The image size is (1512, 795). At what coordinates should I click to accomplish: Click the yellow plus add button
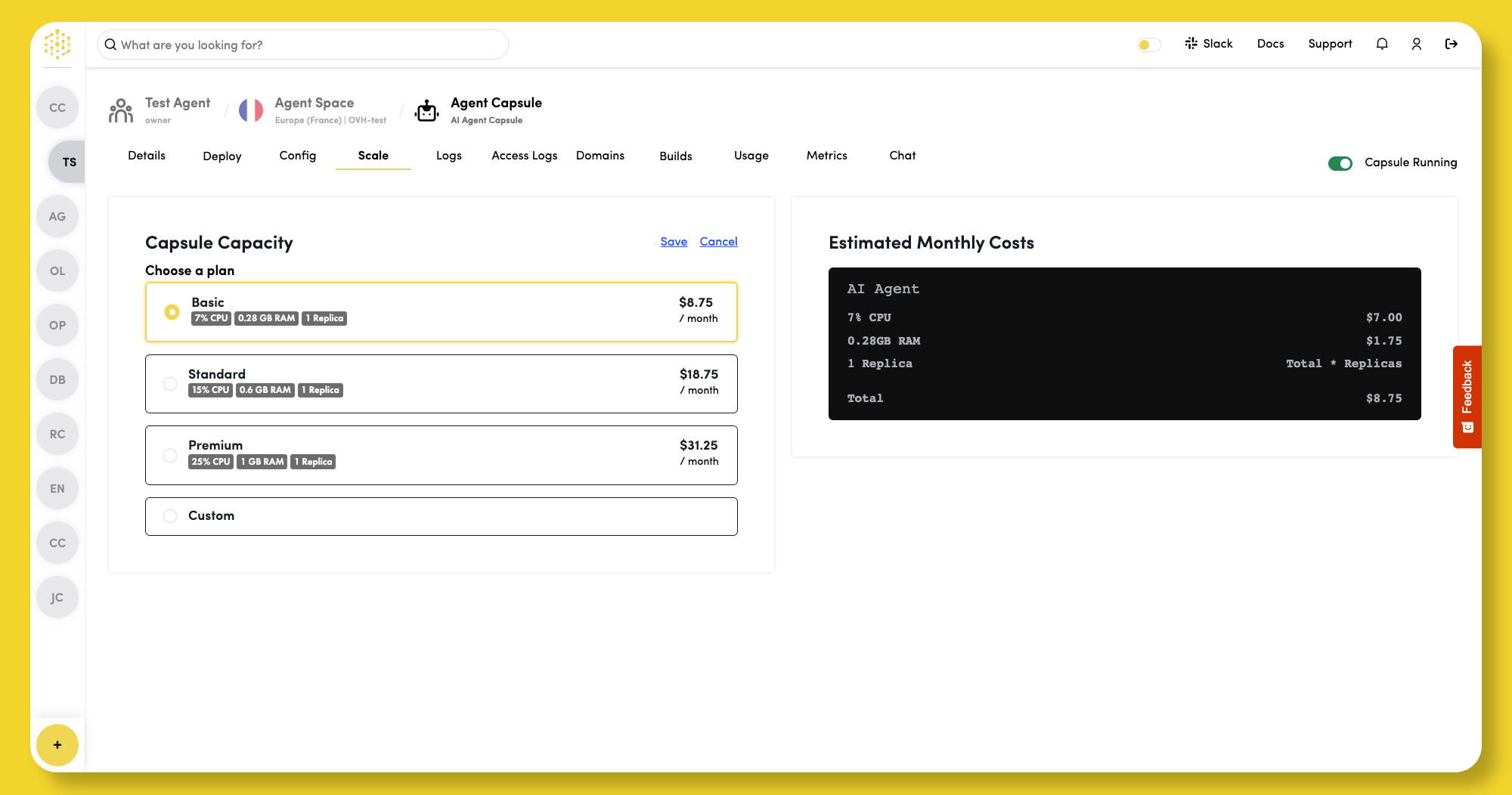(57, 745)
